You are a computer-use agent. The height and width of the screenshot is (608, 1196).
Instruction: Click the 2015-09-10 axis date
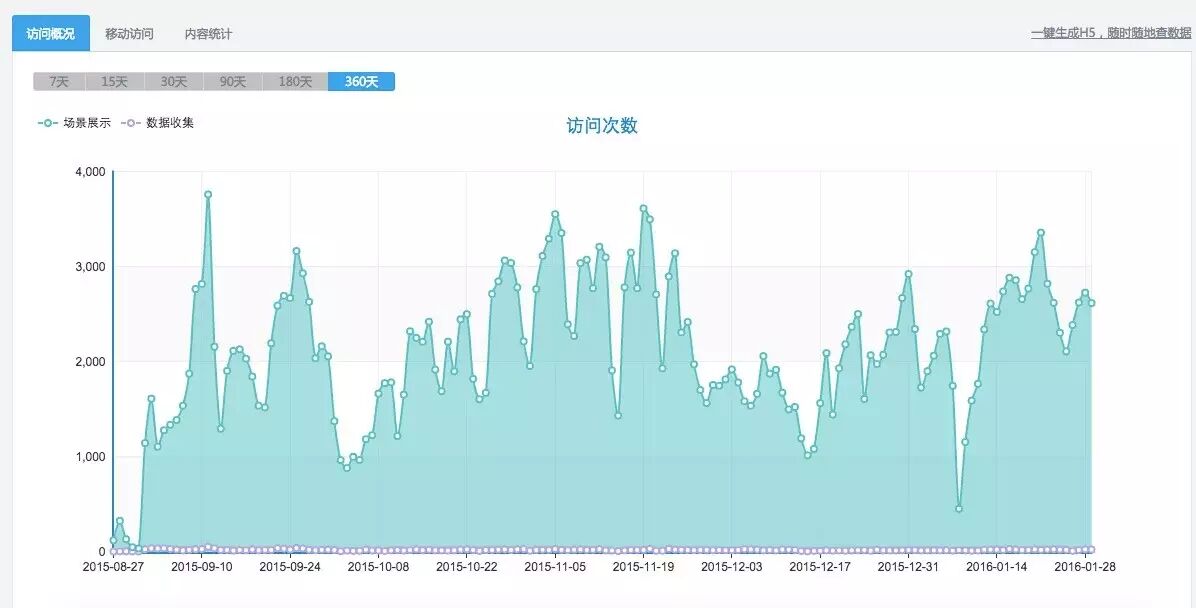[x=201, y=567]
